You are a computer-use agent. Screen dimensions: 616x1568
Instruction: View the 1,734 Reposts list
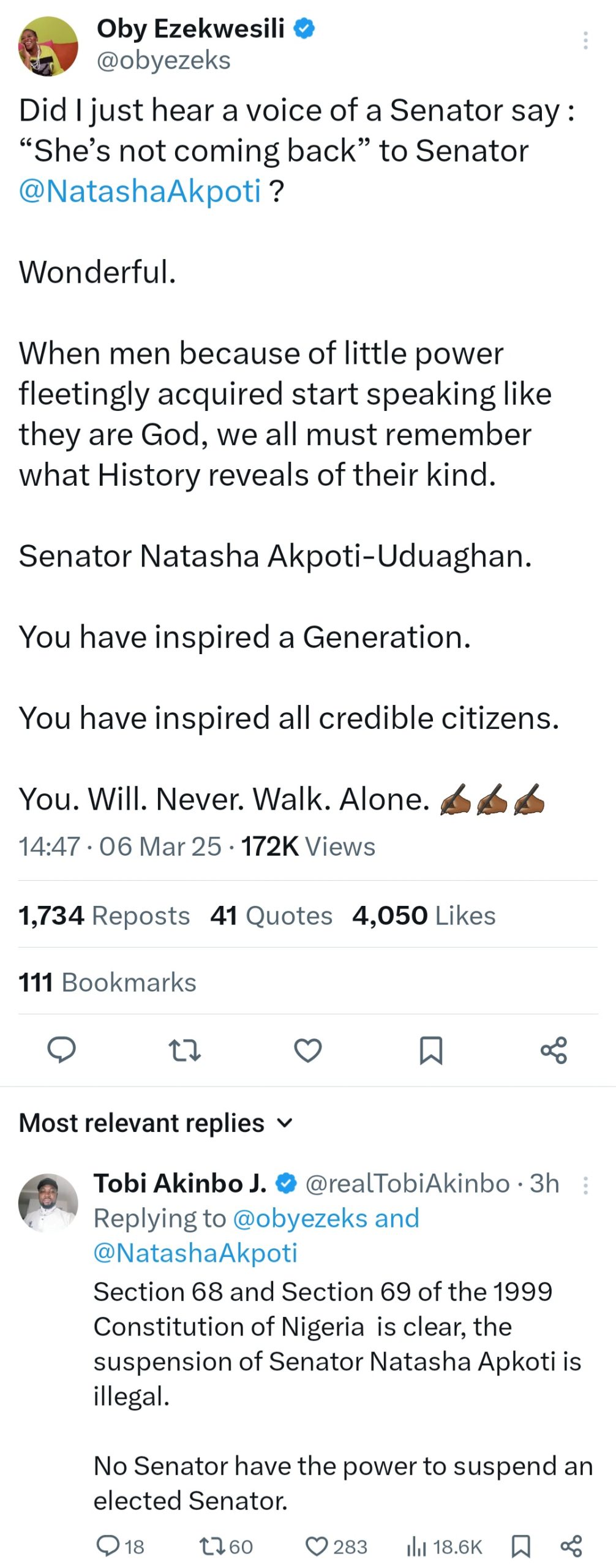[x=104, y=915]
